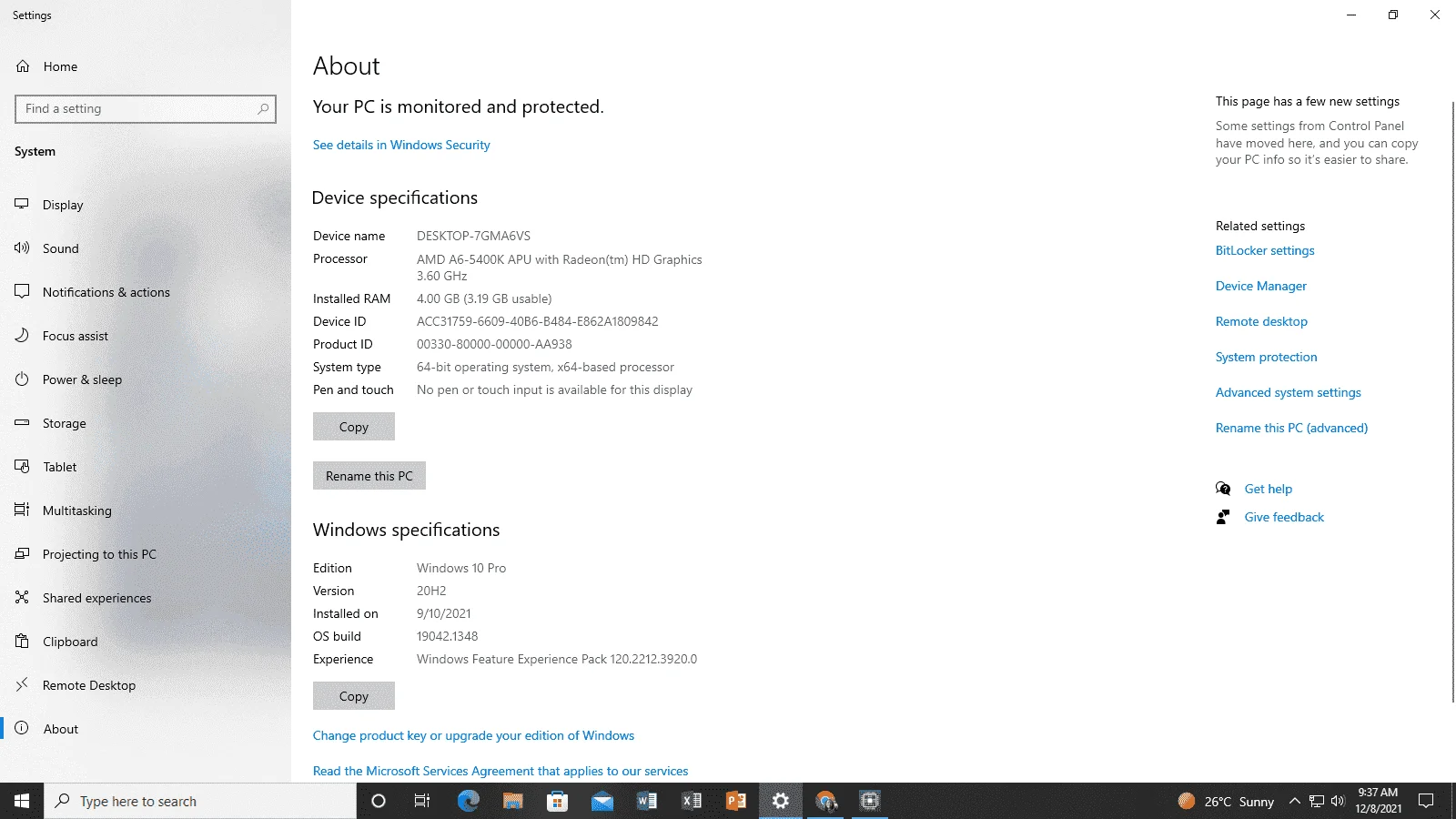Copy the Windows specifications

[x=354, y=696]
